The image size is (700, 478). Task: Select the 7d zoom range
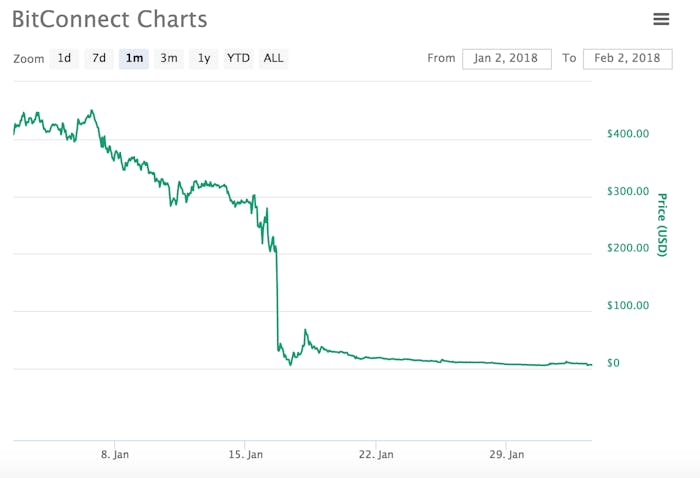pyautogui.click(x=99, y=58)
